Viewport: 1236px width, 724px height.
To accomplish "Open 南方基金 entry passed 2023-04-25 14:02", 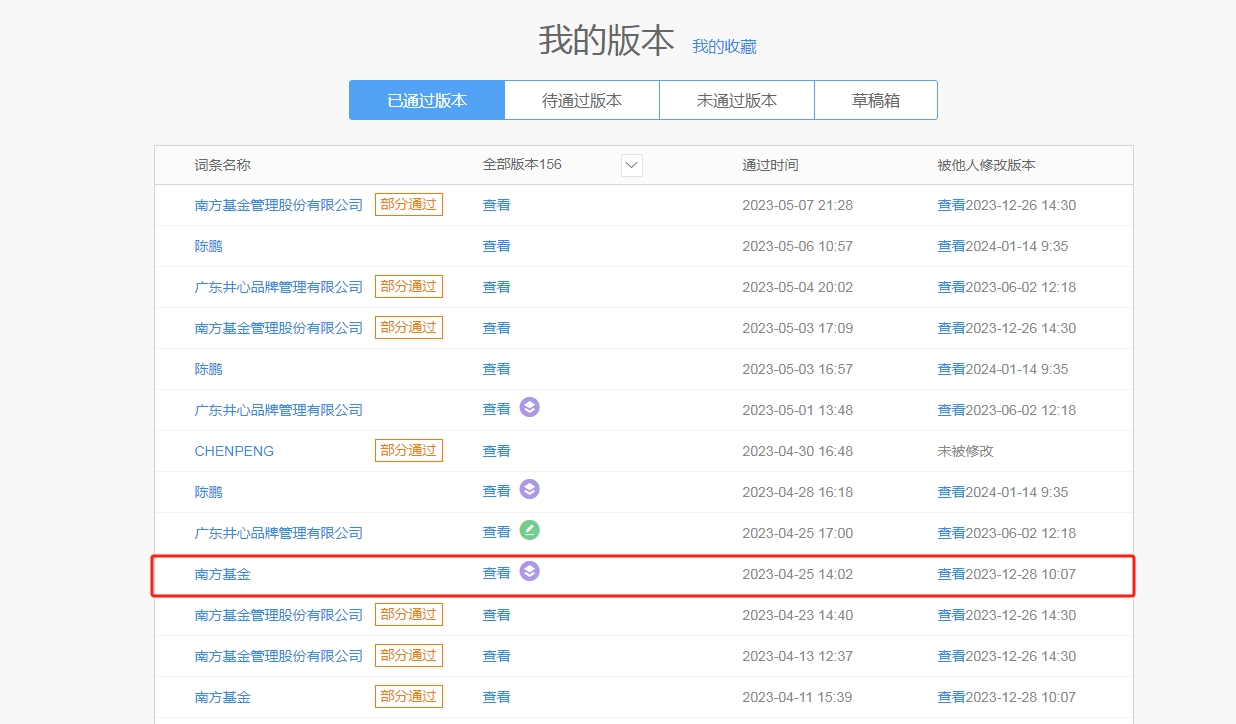I will (223, 575).
